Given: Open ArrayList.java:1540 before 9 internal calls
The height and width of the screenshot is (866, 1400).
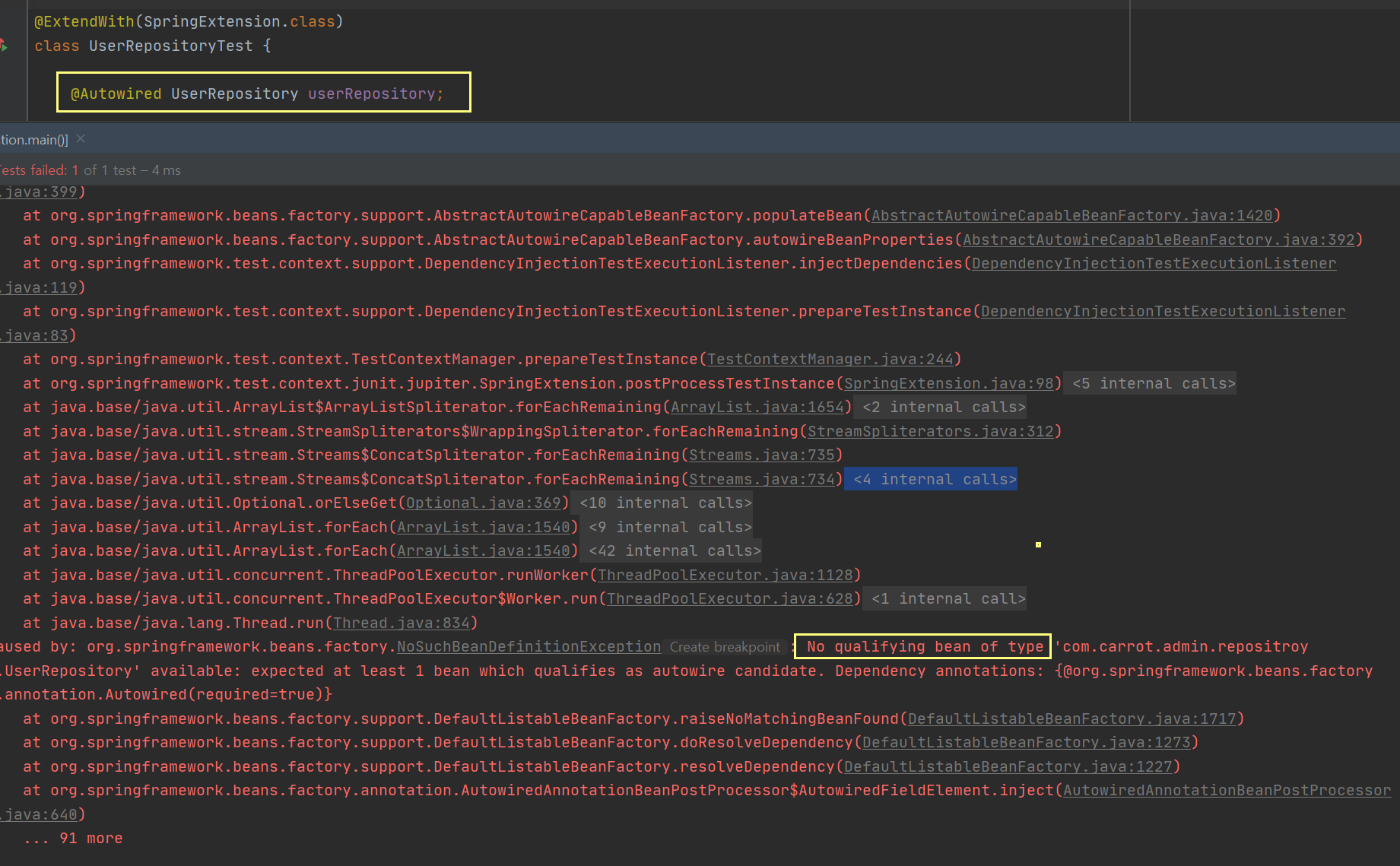Looking at the screenshot, I should [x=484, y=528].
